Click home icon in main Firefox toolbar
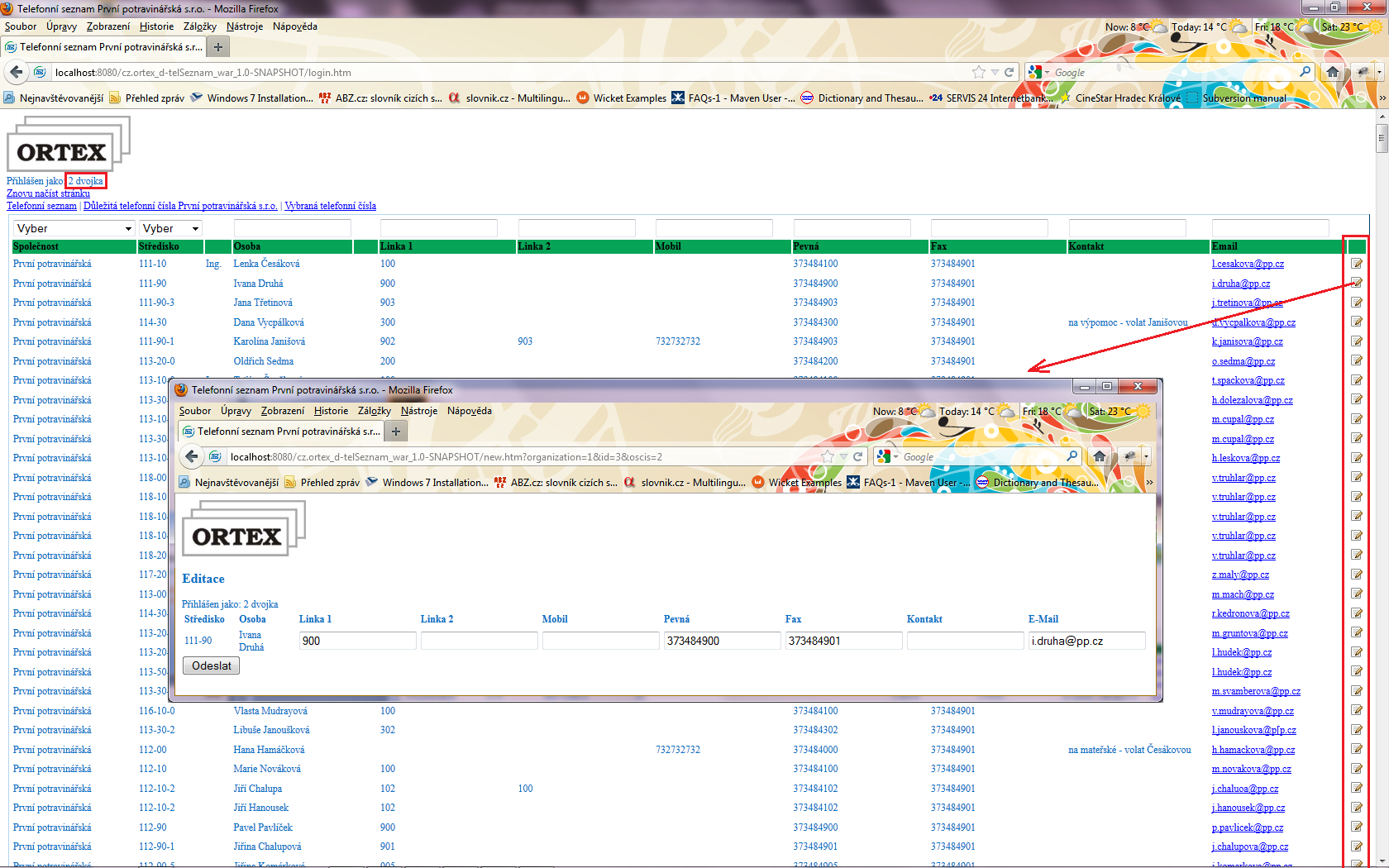This screenshot has width=1389, height=868. [x=1332, y=72]
